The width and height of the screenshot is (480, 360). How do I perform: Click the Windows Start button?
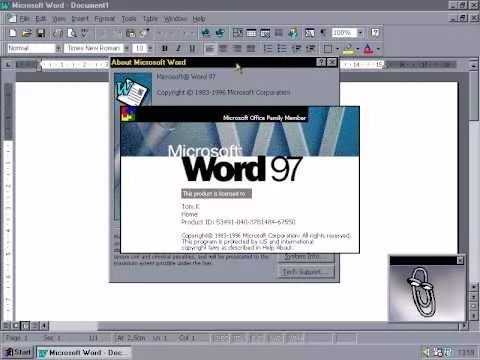pos(18,352)
